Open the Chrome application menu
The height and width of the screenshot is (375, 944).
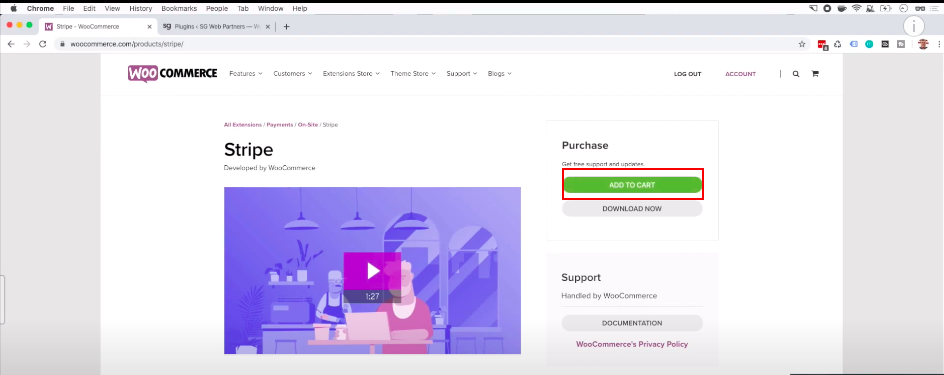[x=40, y=8]
